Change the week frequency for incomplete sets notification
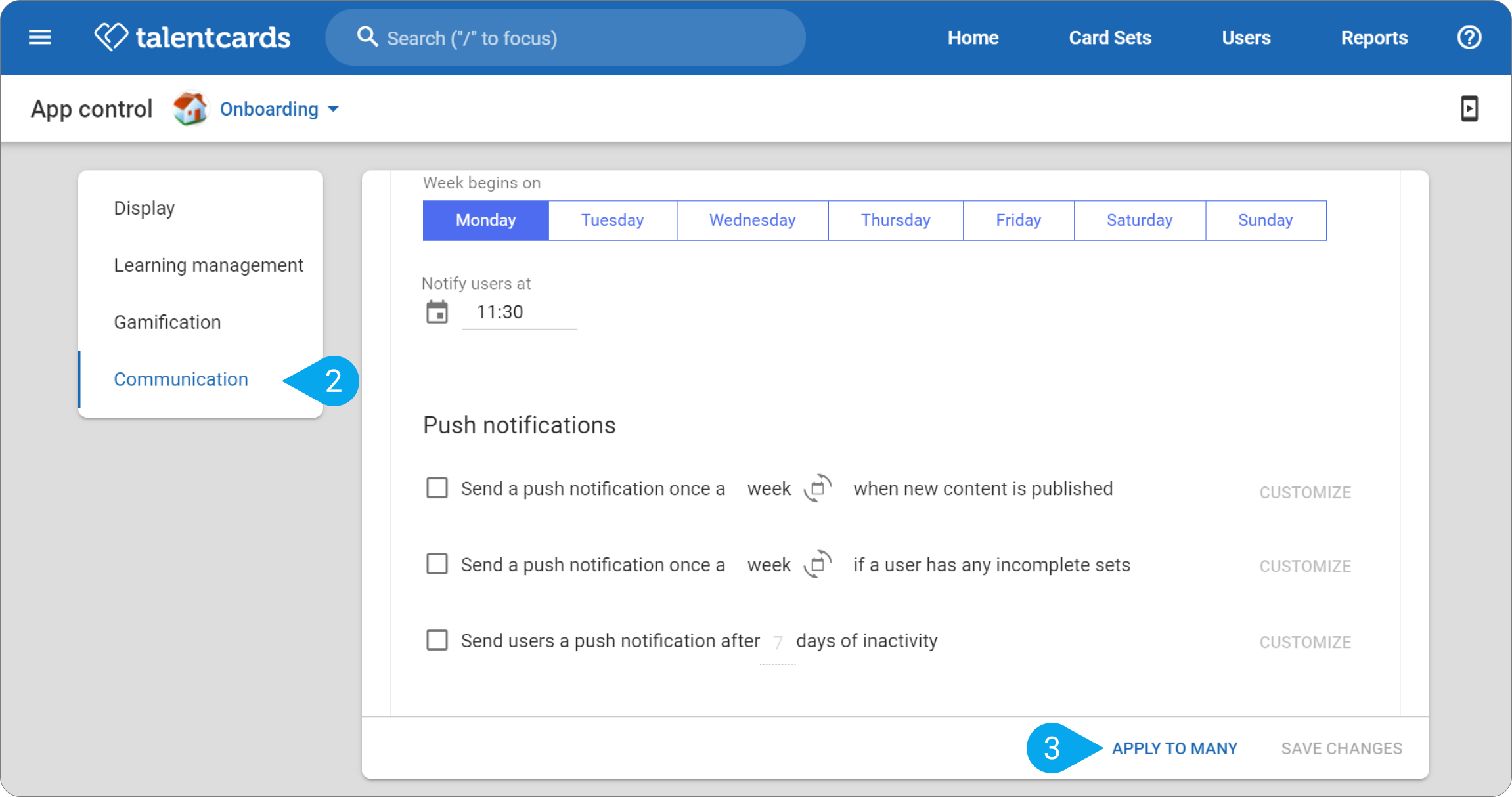This screenshot has height=797, width=1512. [769, 565]
